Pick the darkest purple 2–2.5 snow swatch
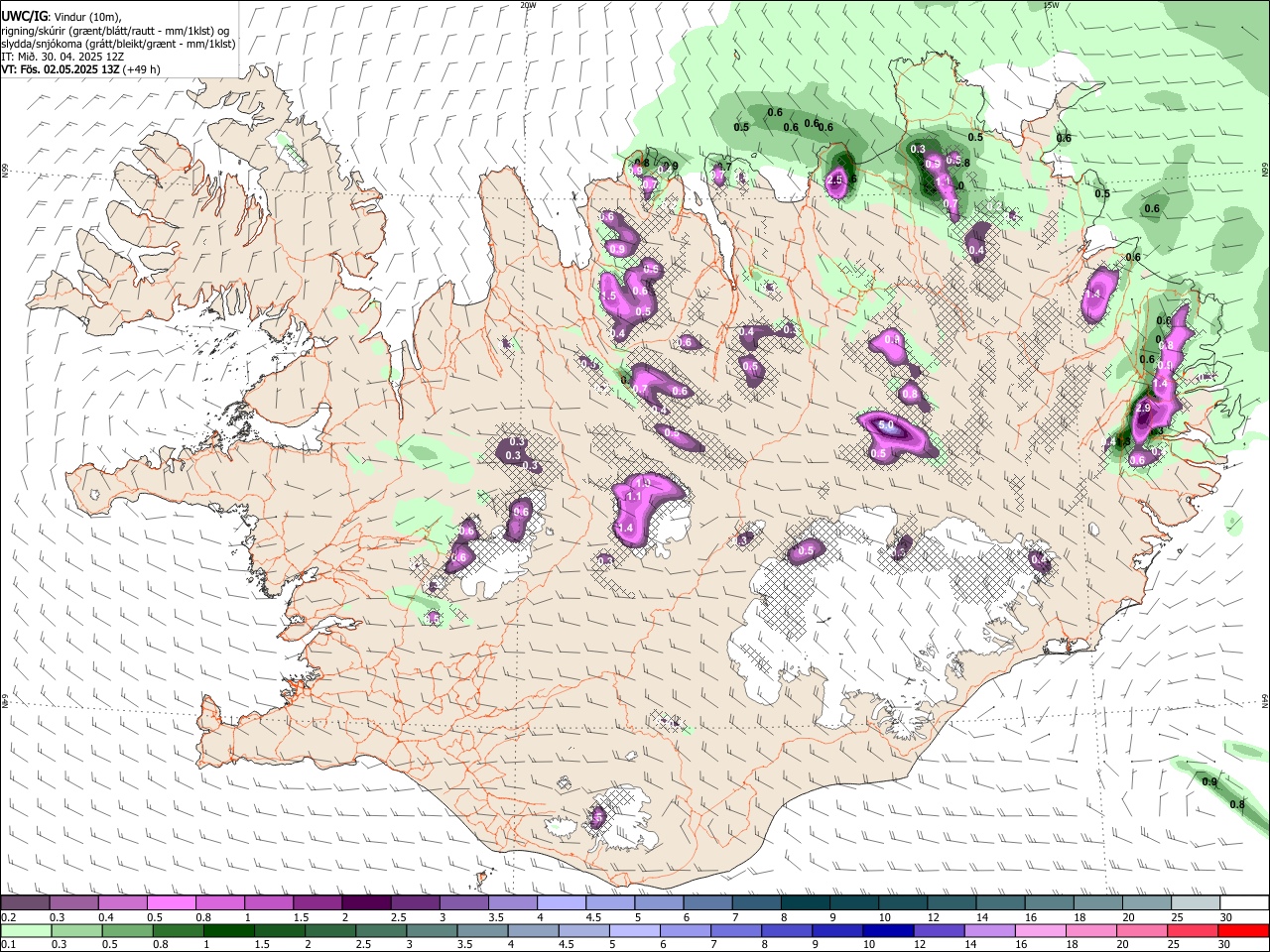 pos(366,903)
